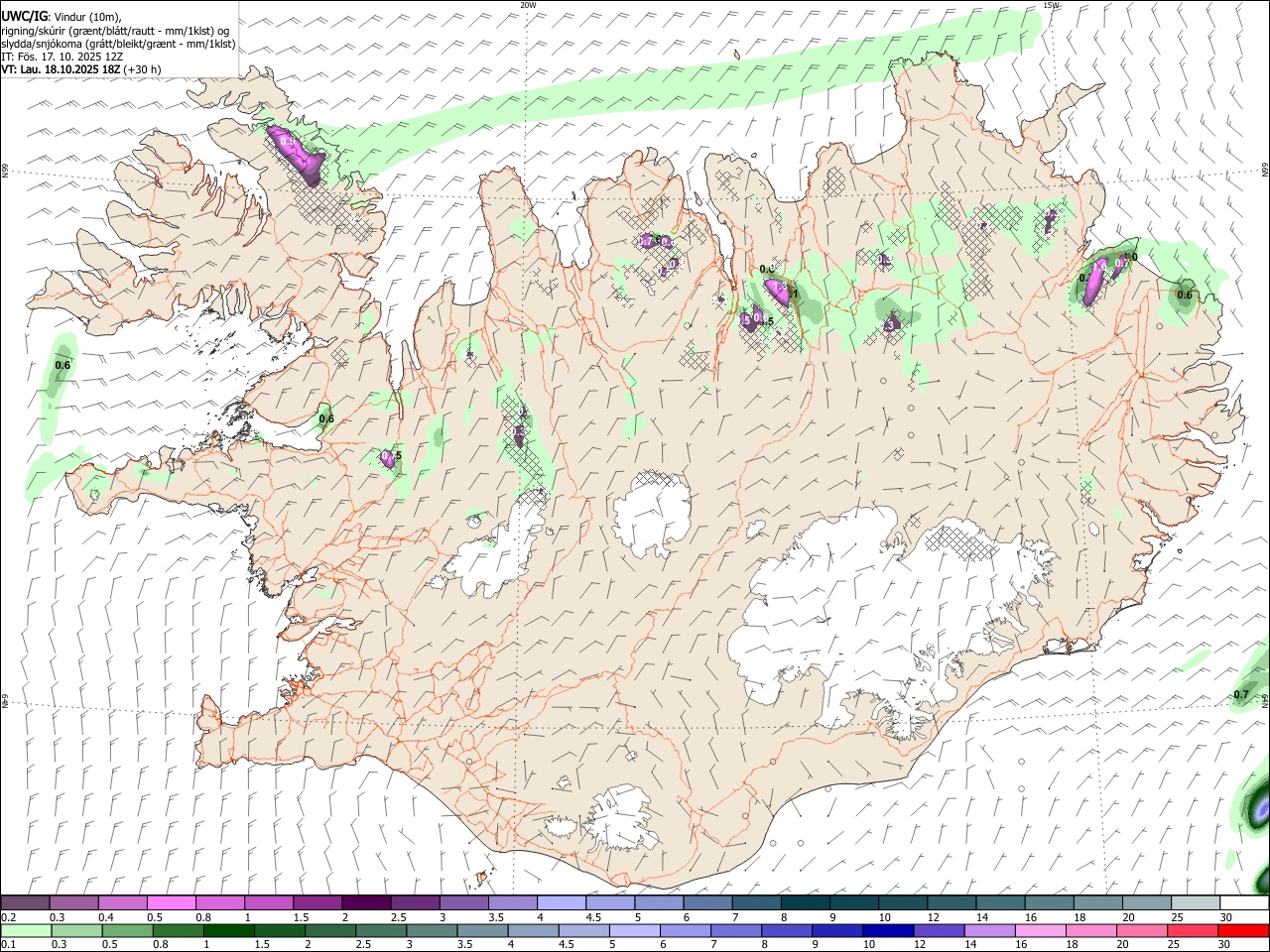Screen dimensions: 1270x952
Task: Pick the darkest purple swatch between 2 and 2.5
Action: pyautogui.click(x=365, y=903)
